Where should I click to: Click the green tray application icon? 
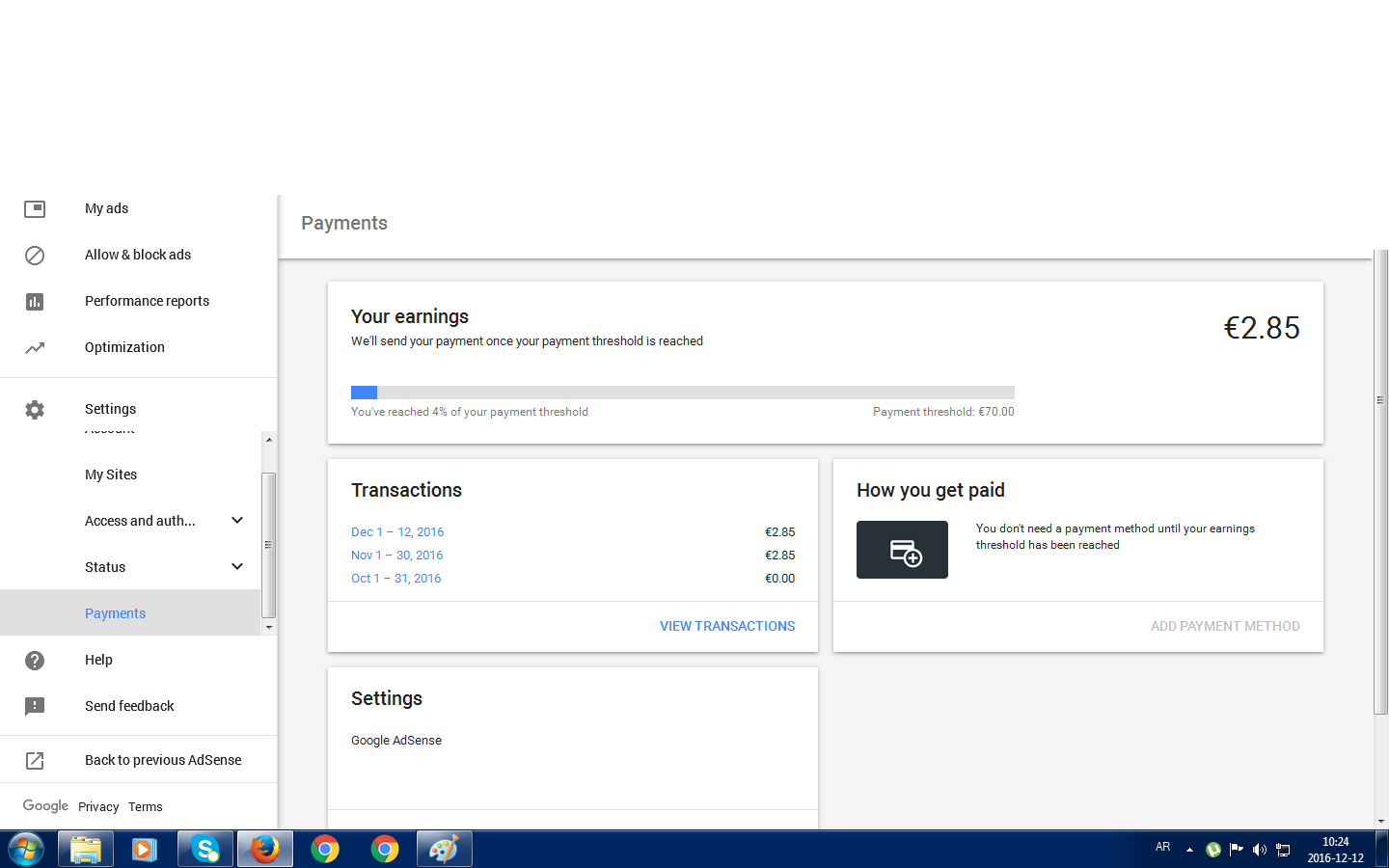[1213, 850]
